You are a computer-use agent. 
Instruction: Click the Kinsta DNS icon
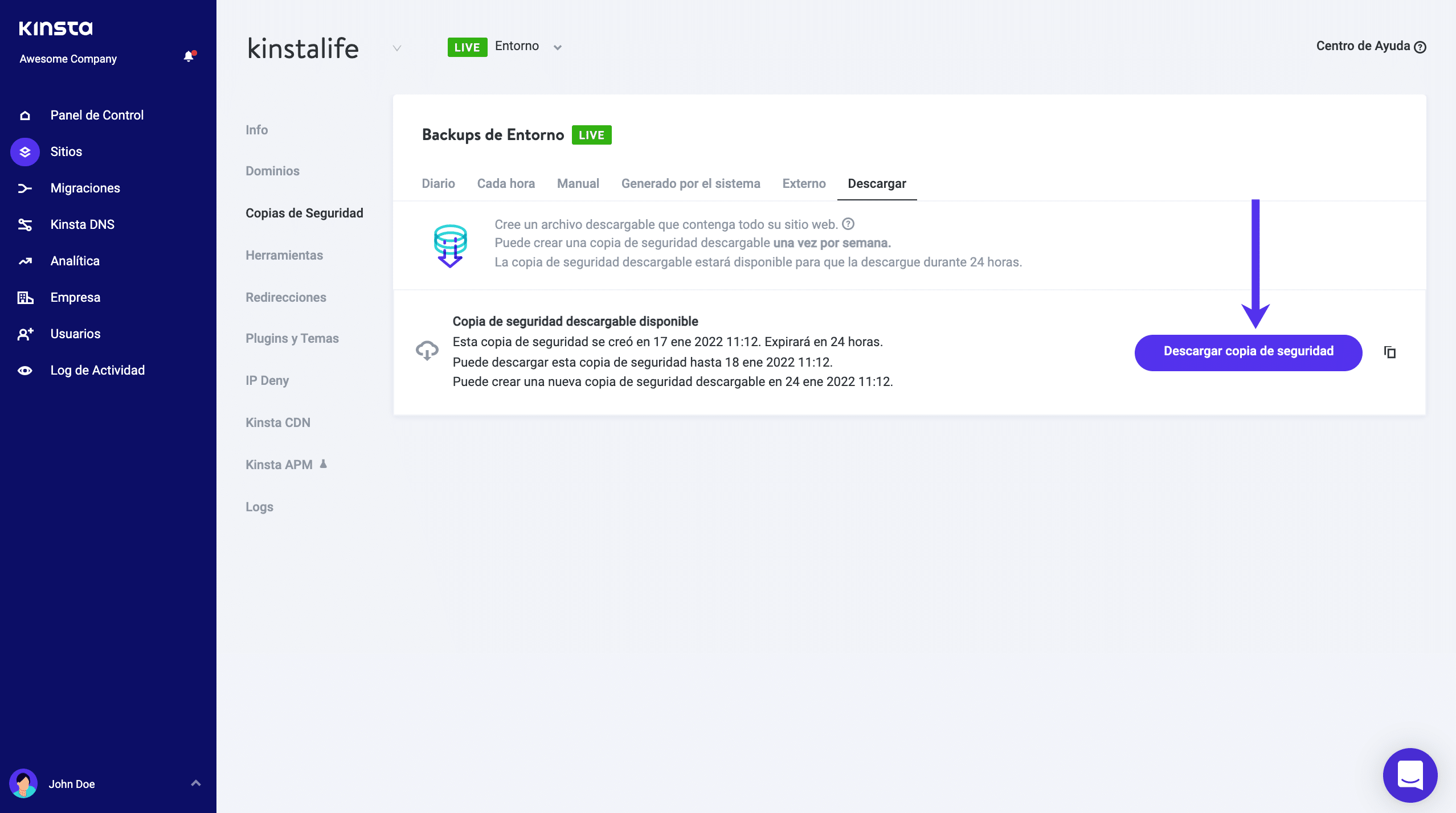pos(25,225)
